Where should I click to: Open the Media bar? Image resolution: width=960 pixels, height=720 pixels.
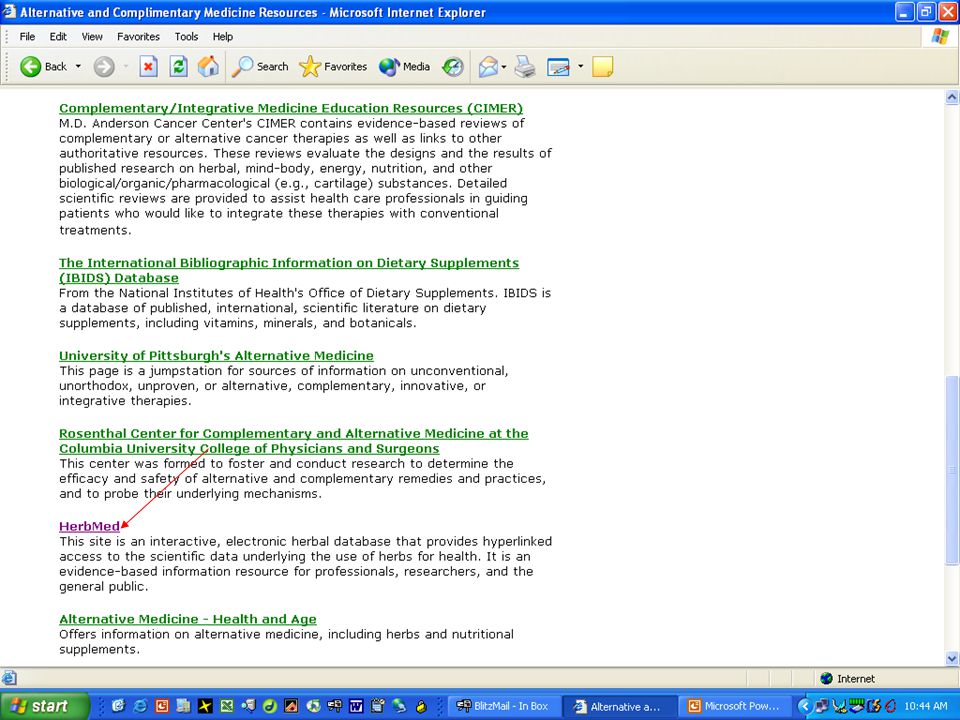404,66
